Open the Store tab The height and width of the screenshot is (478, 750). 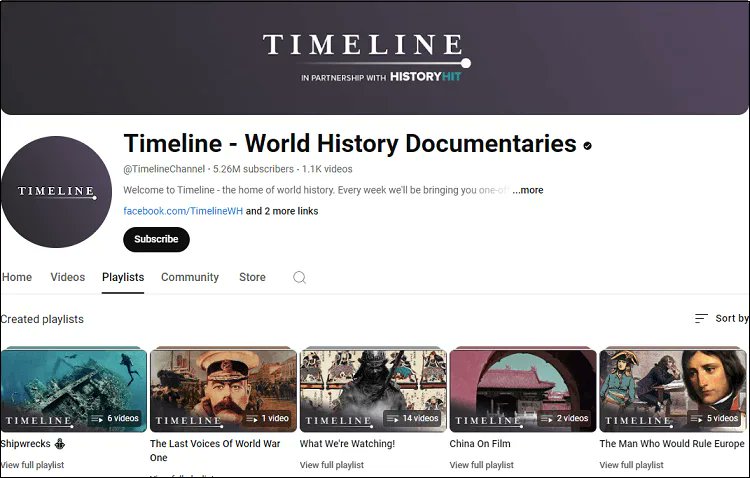tap(252, 277)
